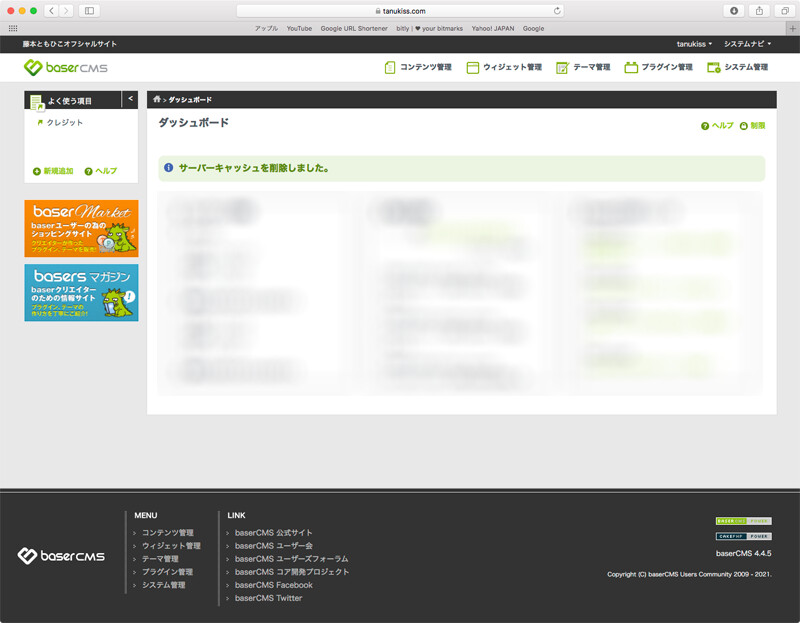The image size is (800, 623).
Task: Click the Safari share icon
Action: tap(759, 11)
